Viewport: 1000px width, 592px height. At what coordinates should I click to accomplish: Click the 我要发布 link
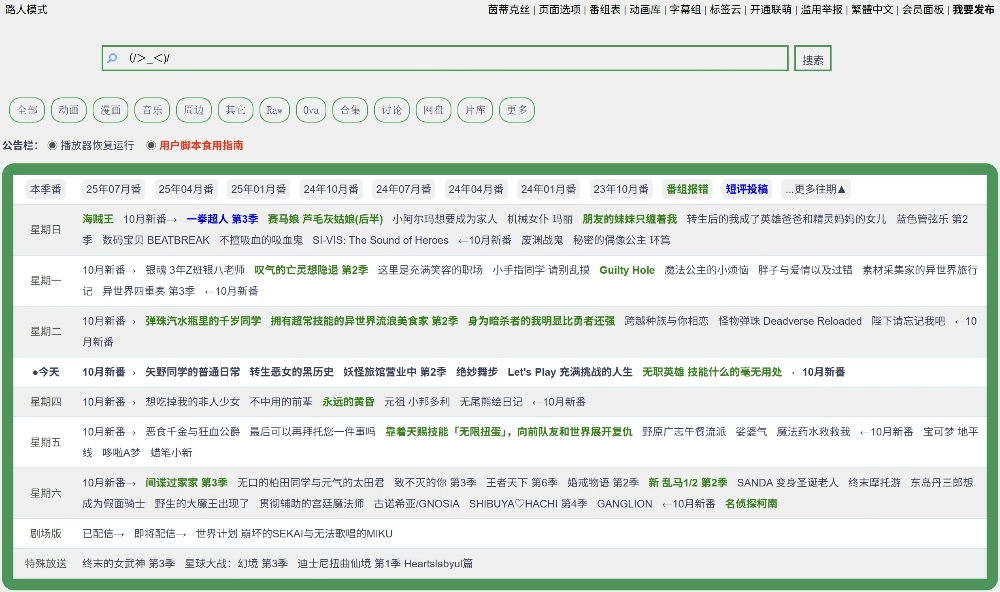(x=973, y=9)
